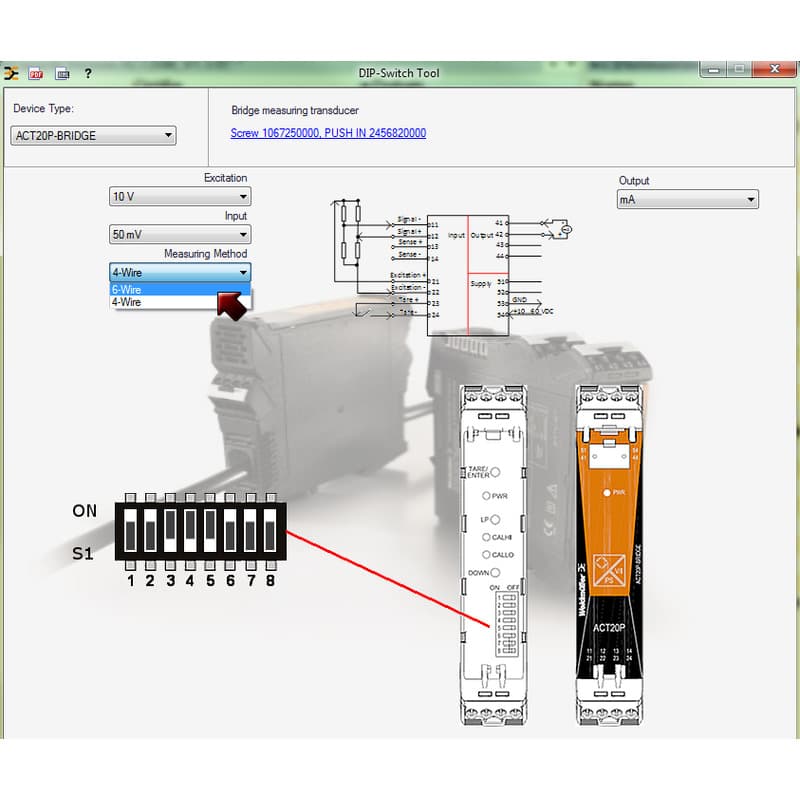Toggle DIP switch 1 on S1
The height and width of the screenshot is (800, 800).
(x=131, y=530)
